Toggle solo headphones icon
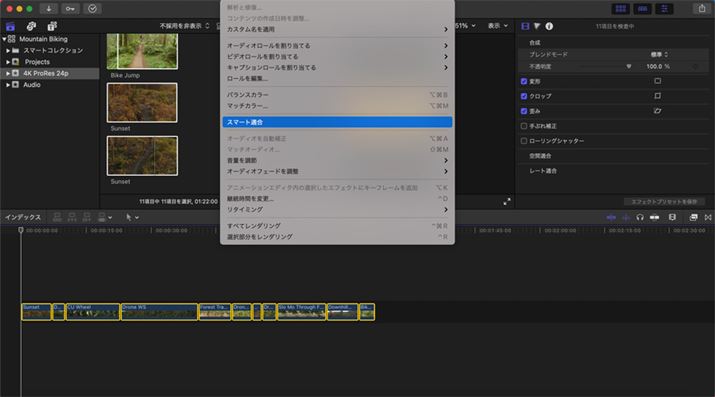Screen dimensions: 715x397 (640, 217)
